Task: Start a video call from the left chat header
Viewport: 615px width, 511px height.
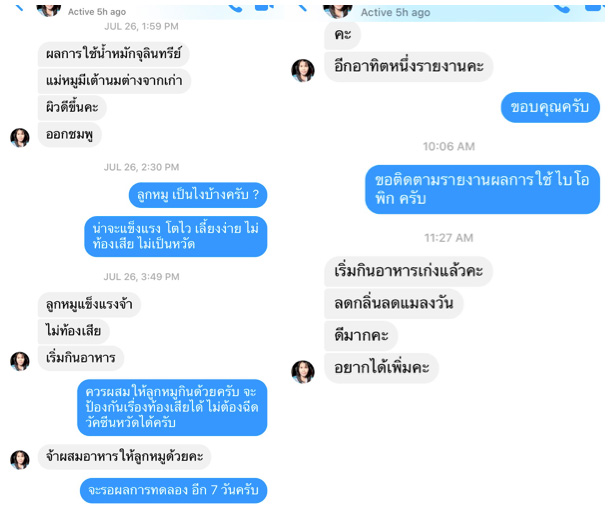Action: point(264,7)
